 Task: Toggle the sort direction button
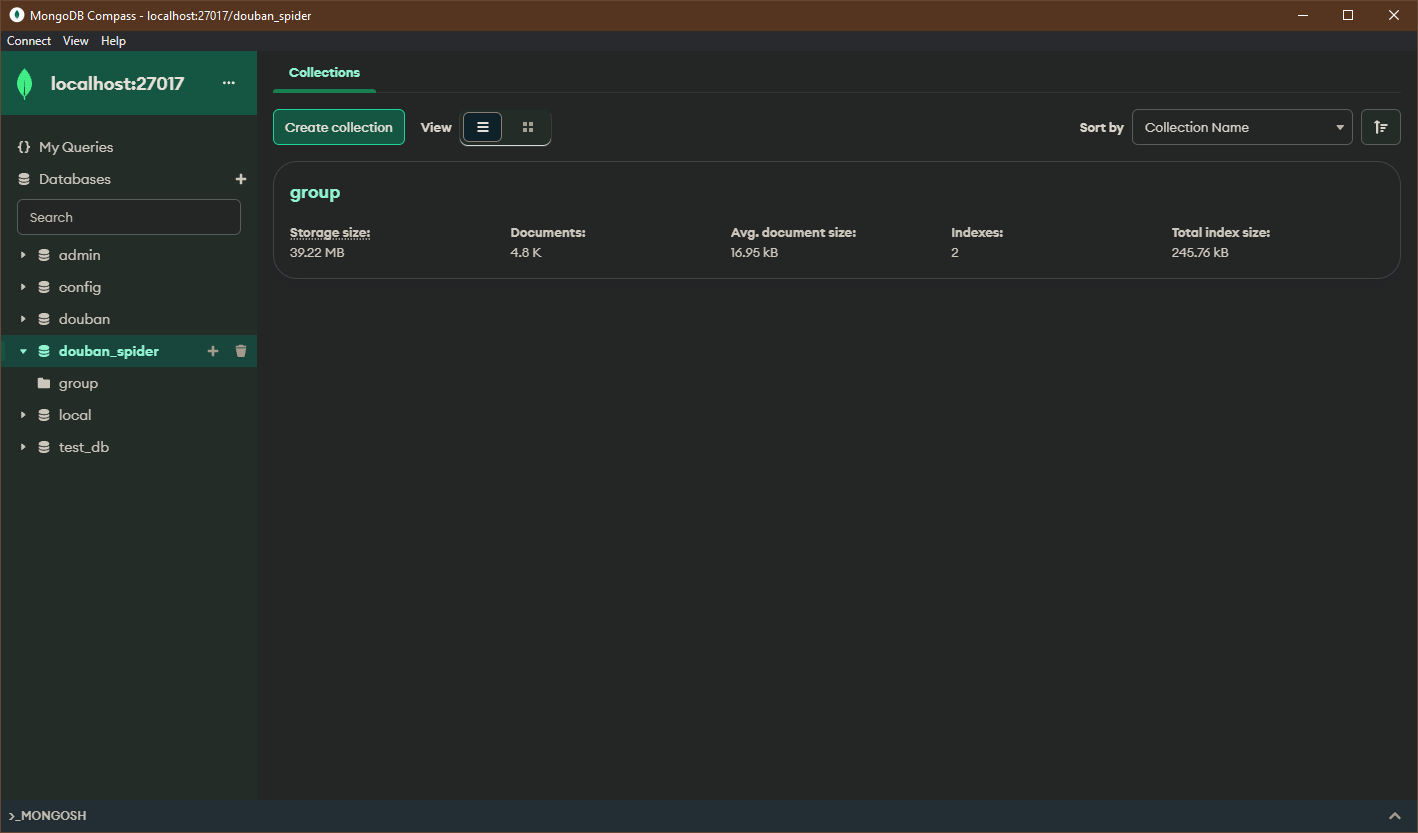coord(1381,127)
